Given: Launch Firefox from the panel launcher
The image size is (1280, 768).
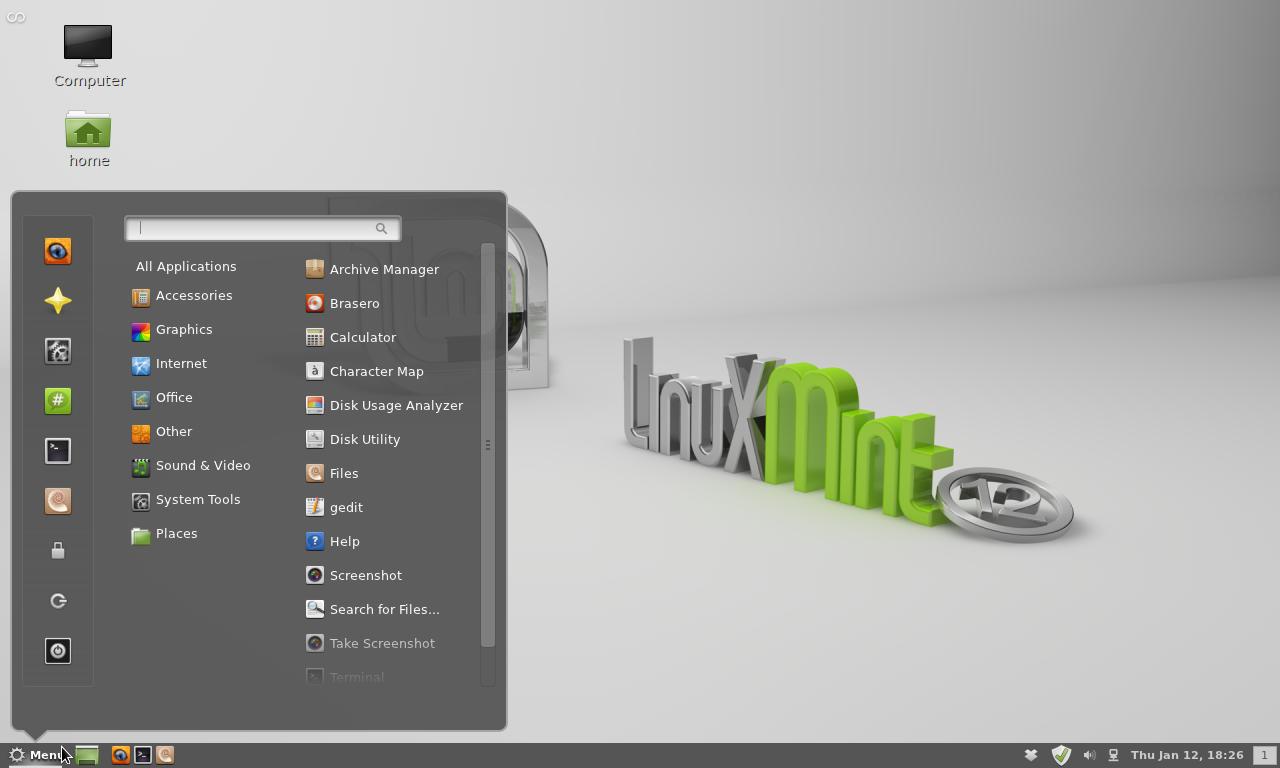Looking at the screenshot, I should click(120, 755).
